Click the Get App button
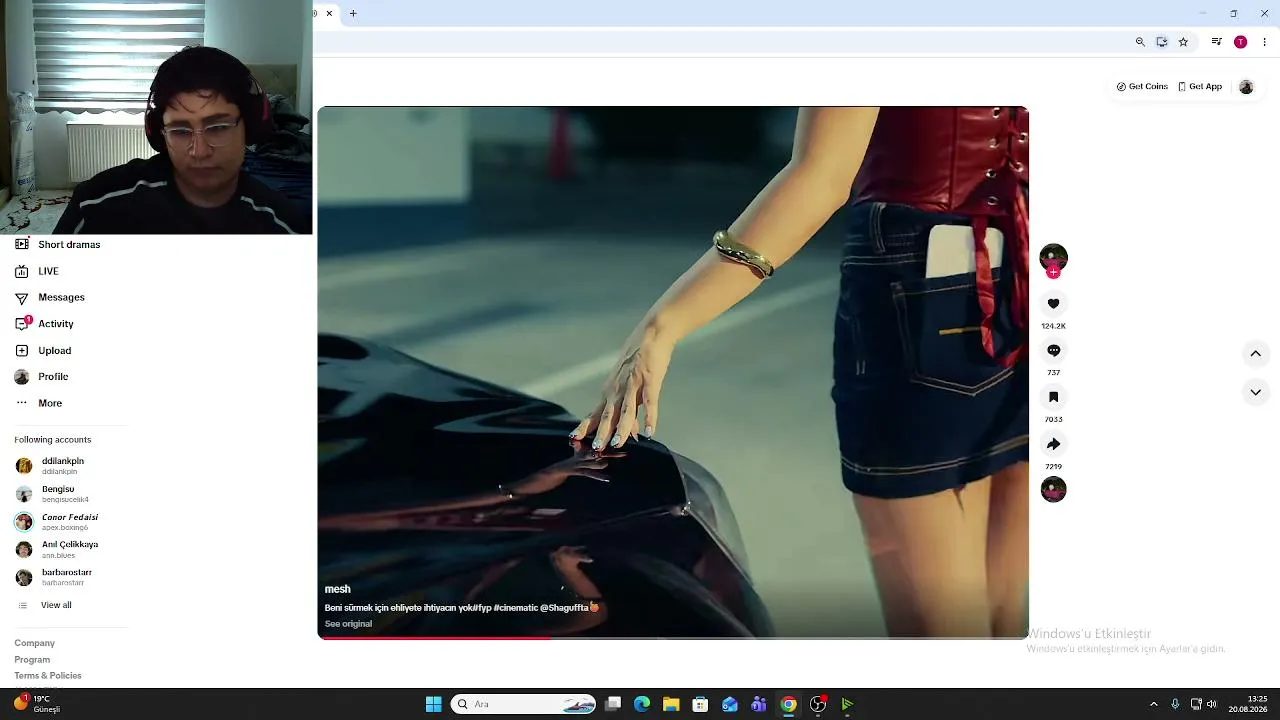The width and height of the screenshot is (1280, 720). pos(1200,87)
